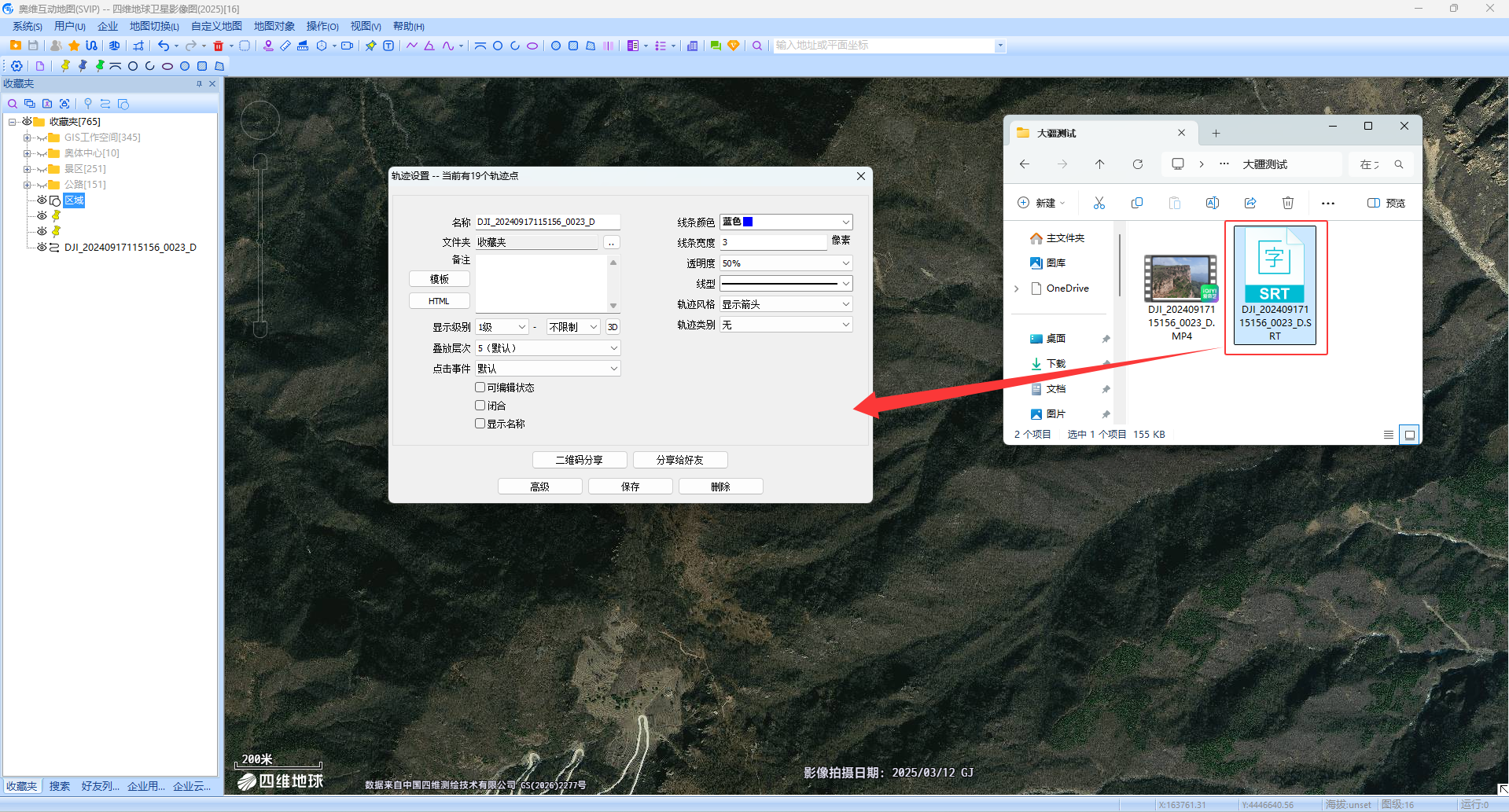The width and height of the screenshot is (1509, 812).
Task: Click the Explorer refresh icon
Action: coord(1138,164)
